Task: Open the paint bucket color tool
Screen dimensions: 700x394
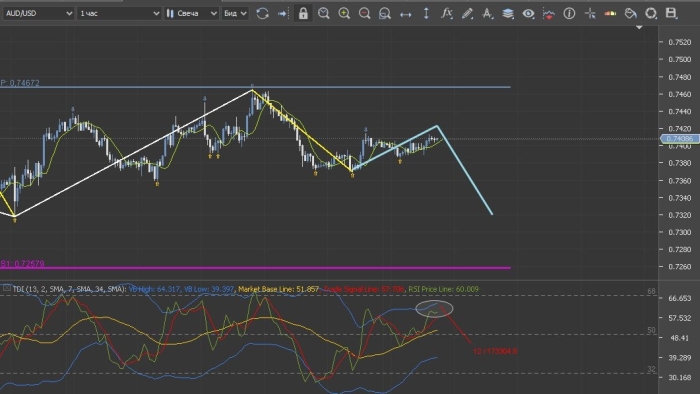Action: [630, 13]
